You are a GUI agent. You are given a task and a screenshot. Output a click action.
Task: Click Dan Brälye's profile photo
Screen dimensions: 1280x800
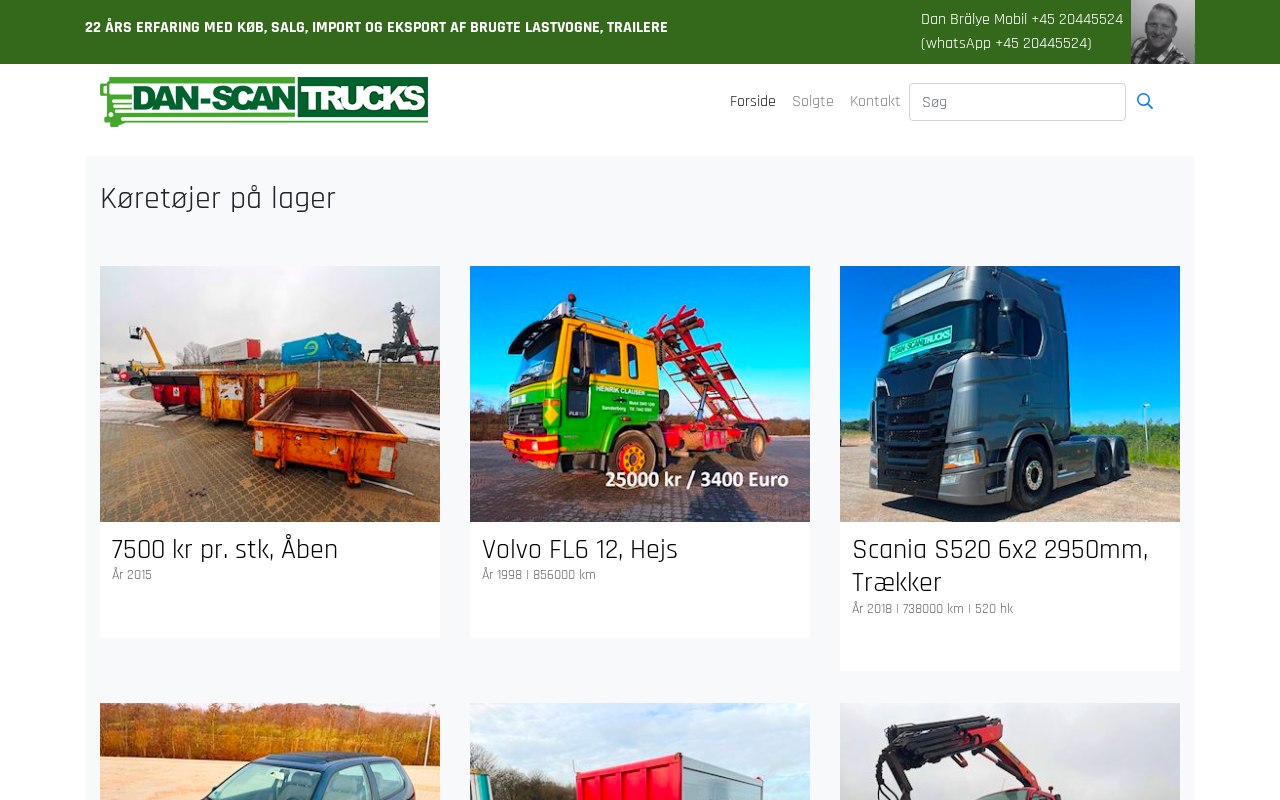tap(1163, 32)
